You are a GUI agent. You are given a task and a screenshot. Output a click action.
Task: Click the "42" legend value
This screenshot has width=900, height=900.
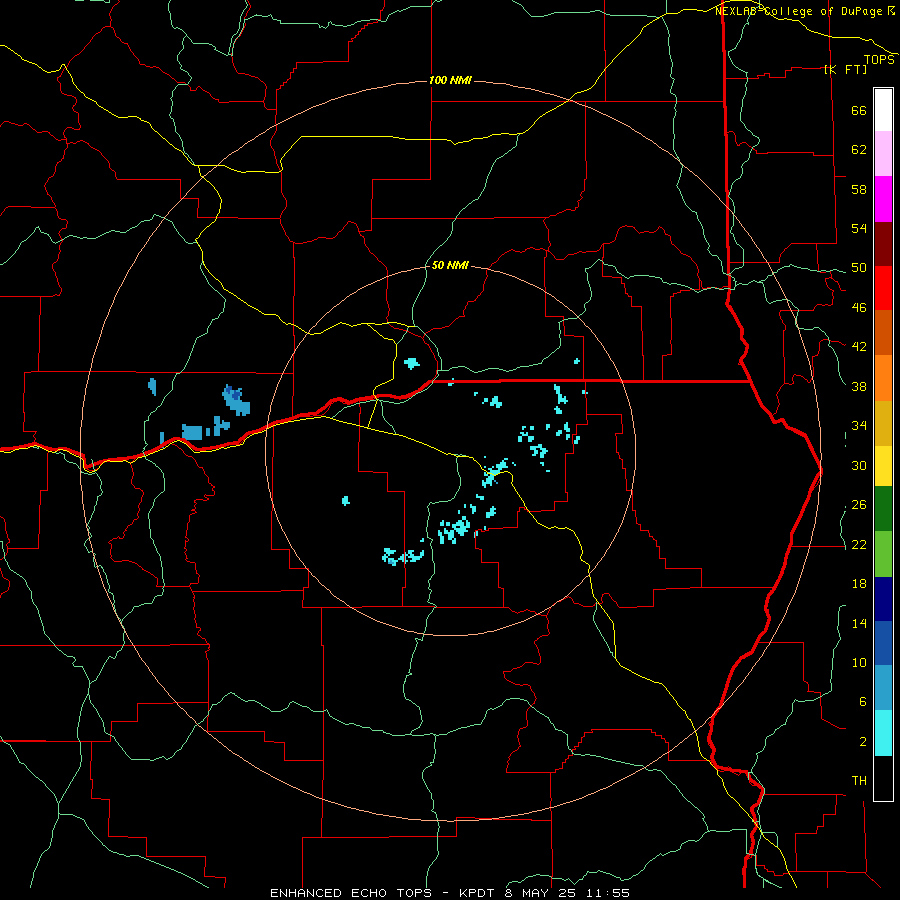click(859, 347)
